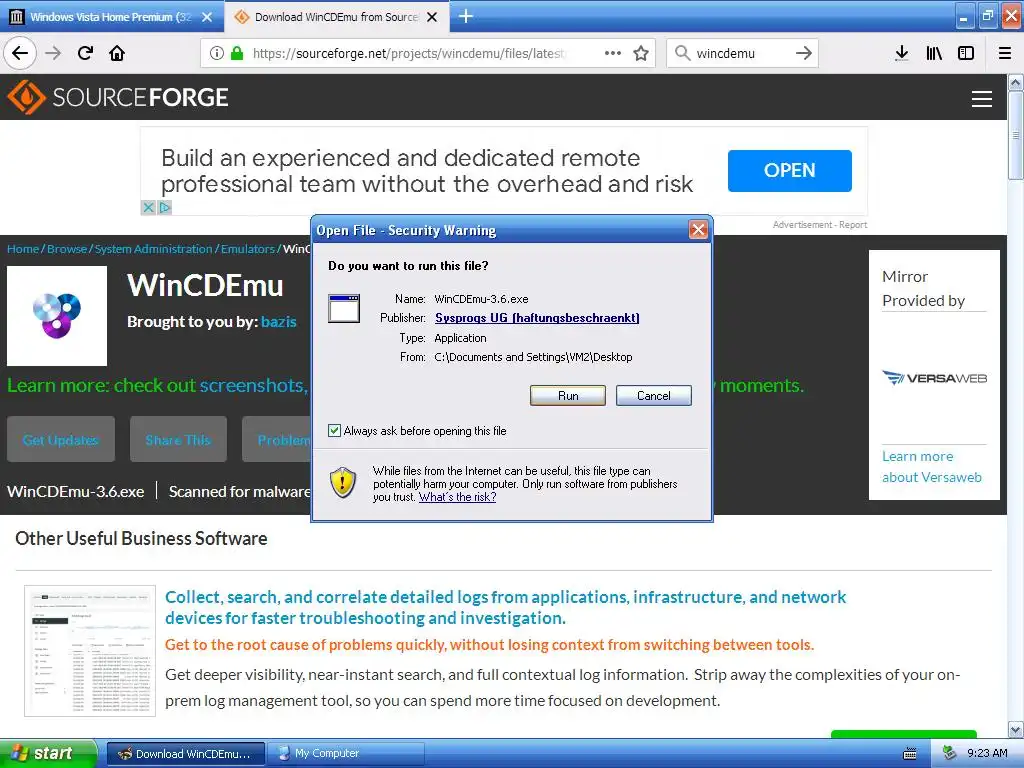Screen dimensions: 1024x768
Task: Close the Security Warning dialog
Action: [x=698, y=229]
